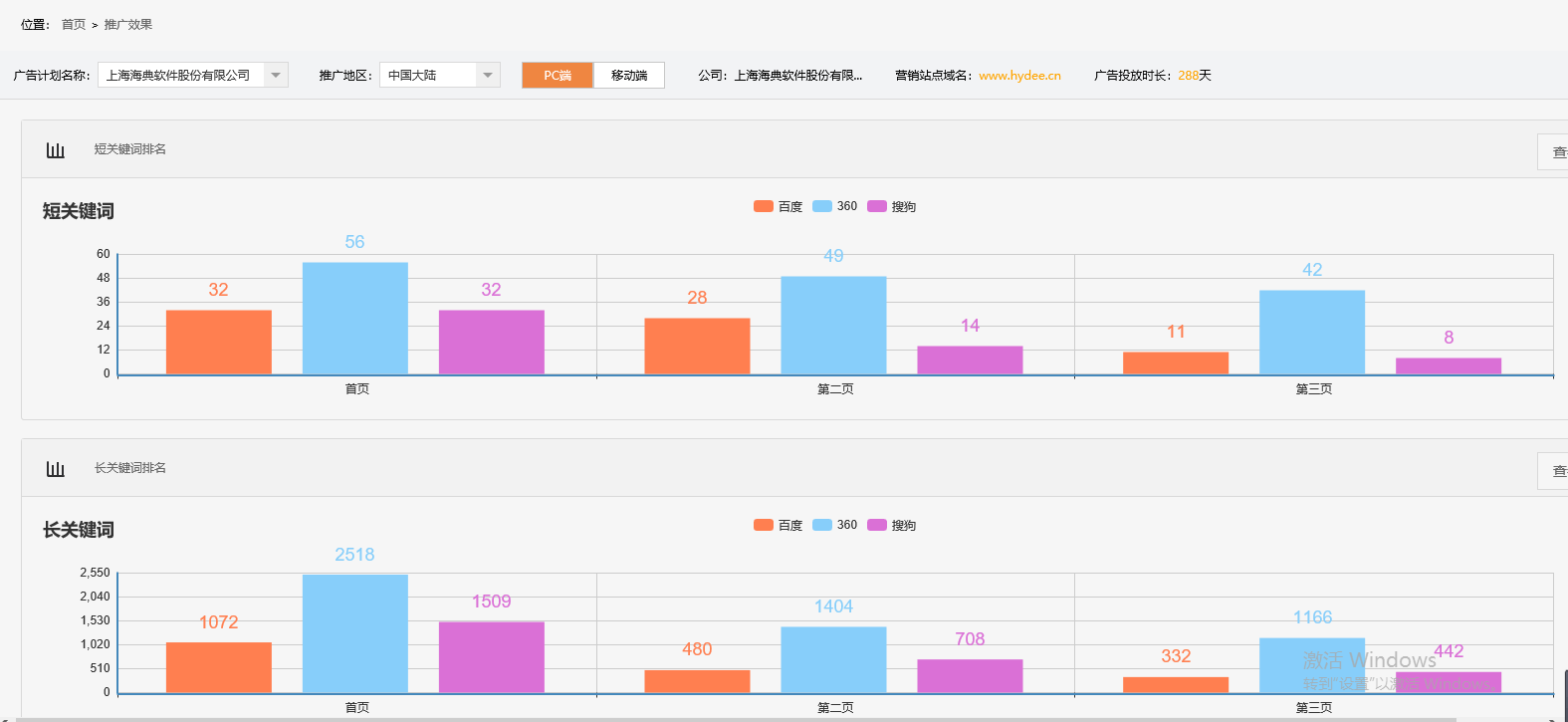Toggle 百度 legend in the 短关键词 chart
This screenshot has height=722, width=1568.
point(779,206)
